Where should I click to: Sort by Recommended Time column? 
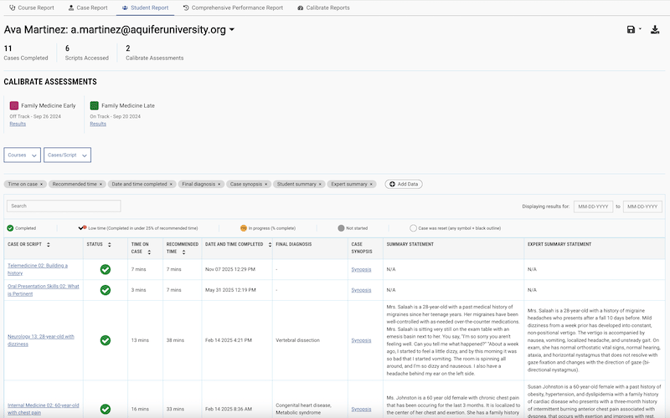point(184,252)
